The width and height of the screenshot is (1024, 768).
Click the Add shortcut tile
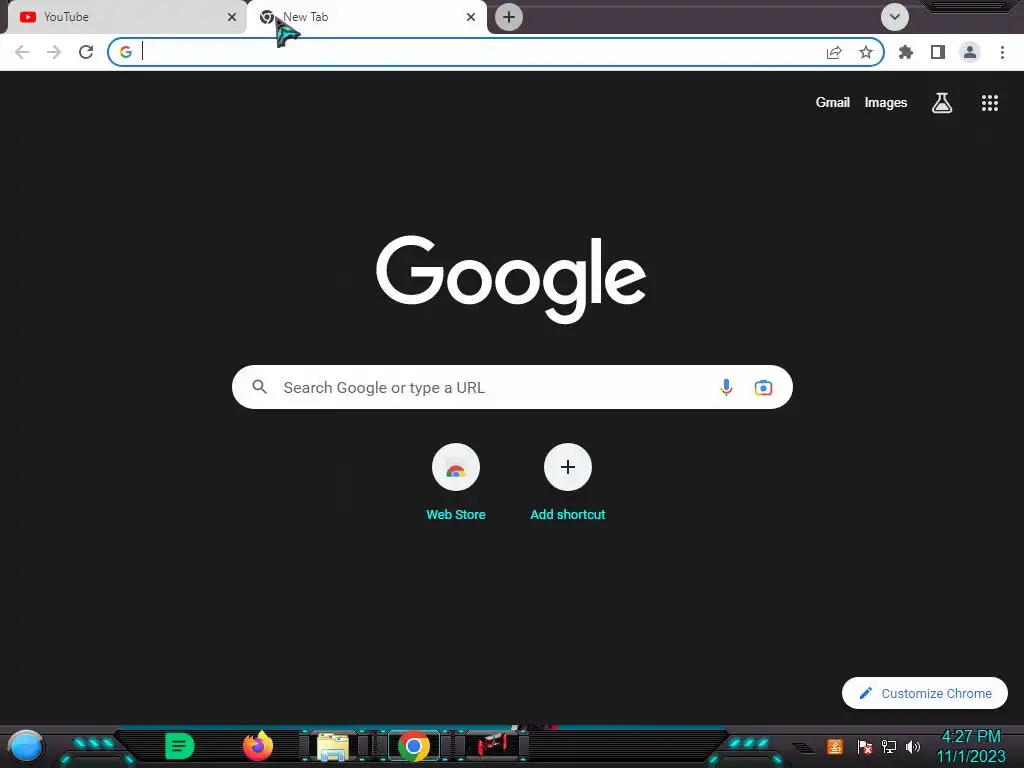point(568,482)
